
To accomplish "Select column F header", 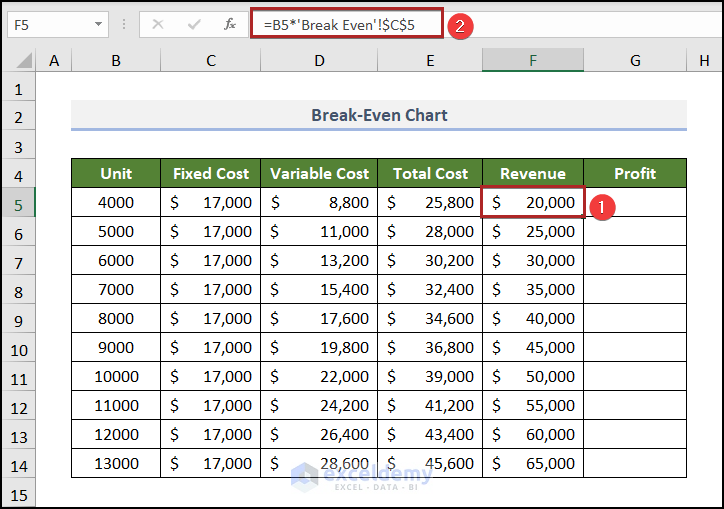I will 533,61.
